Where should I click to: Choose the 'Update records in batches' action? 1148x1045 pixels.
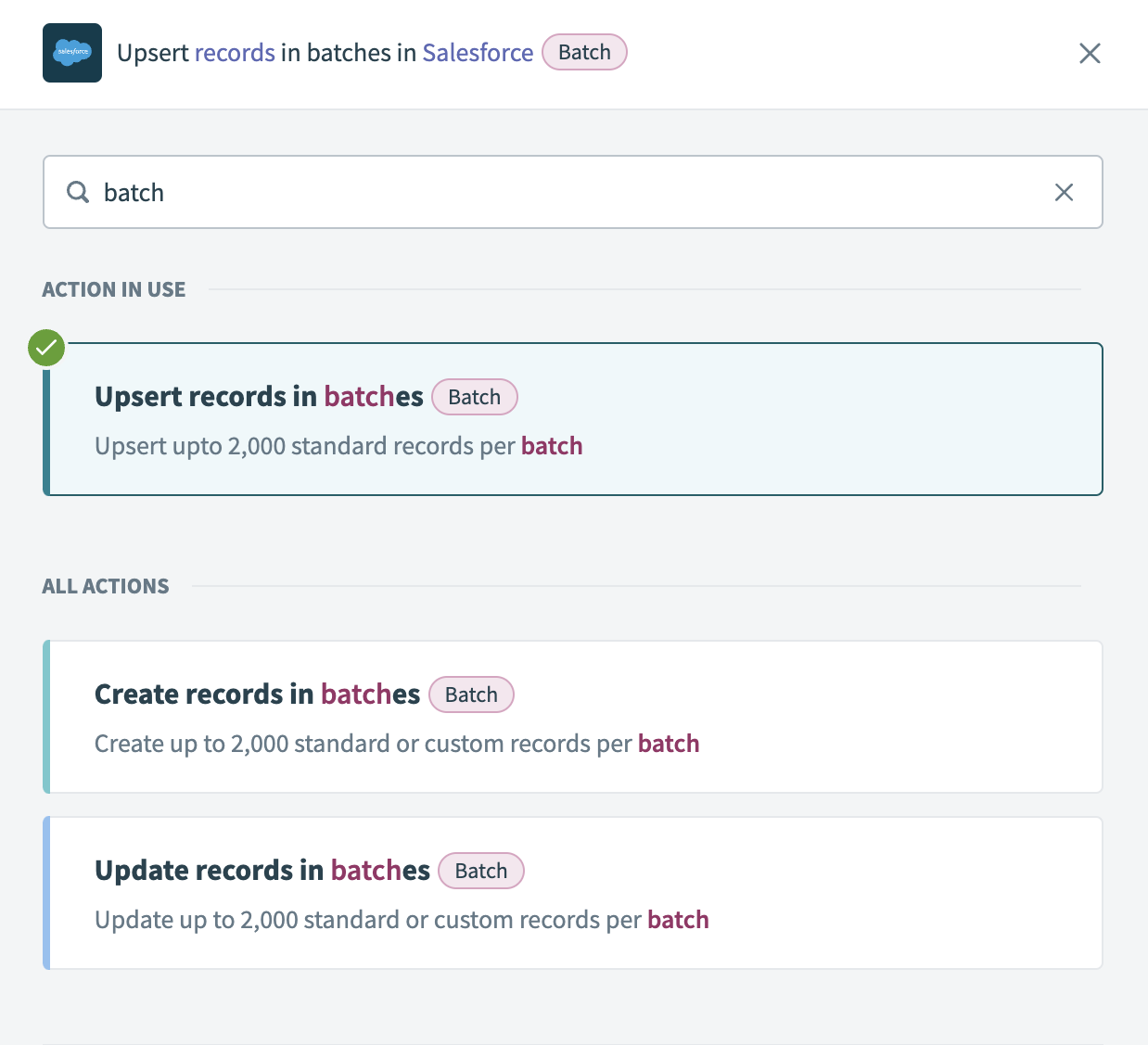click(x=262, y=871)
